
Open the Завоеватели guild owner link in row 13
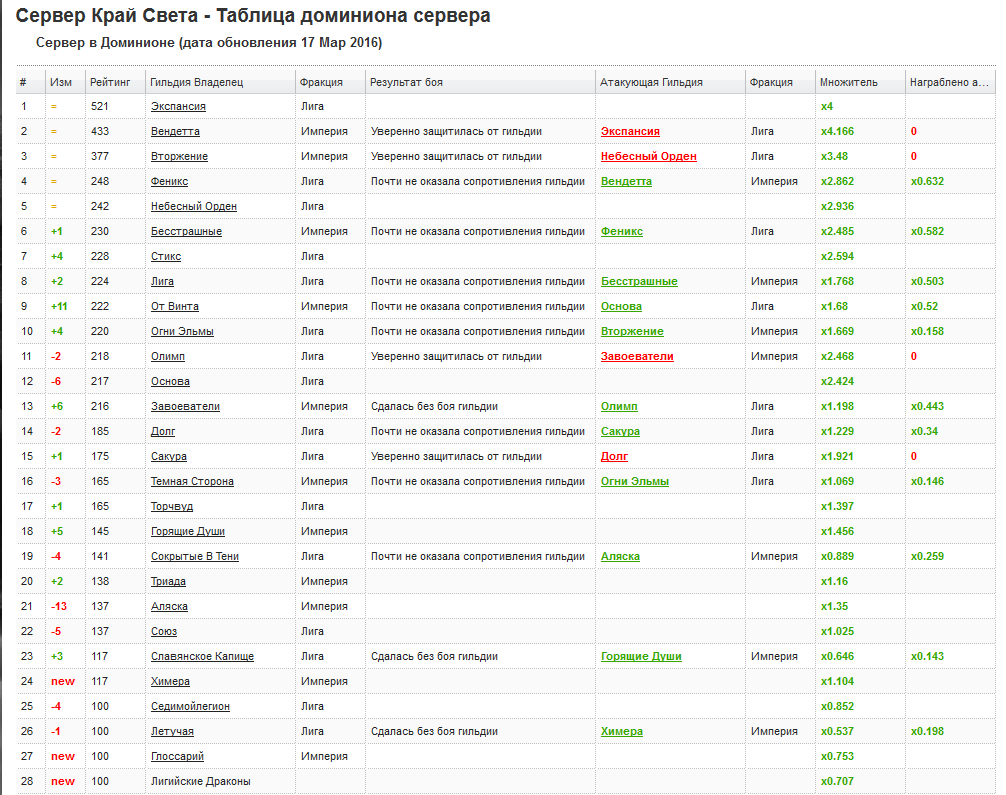point(185,407)
